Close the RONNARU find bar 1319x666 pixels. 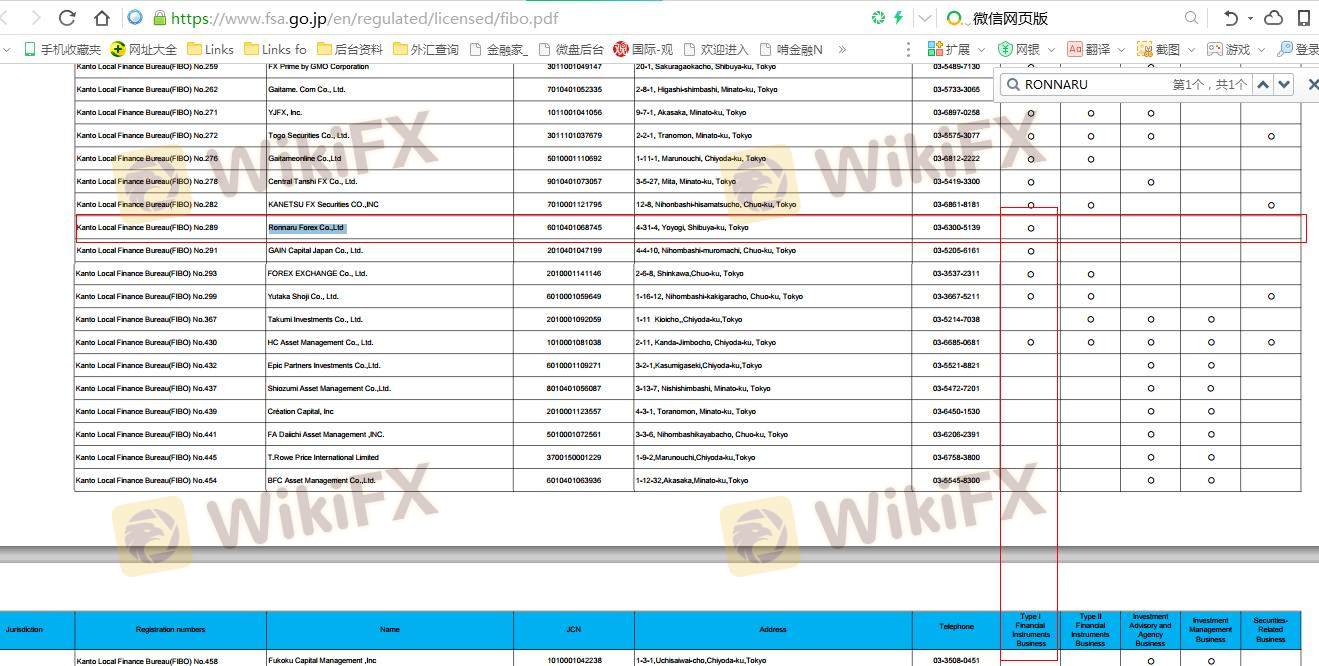(x=1312, y=85)
